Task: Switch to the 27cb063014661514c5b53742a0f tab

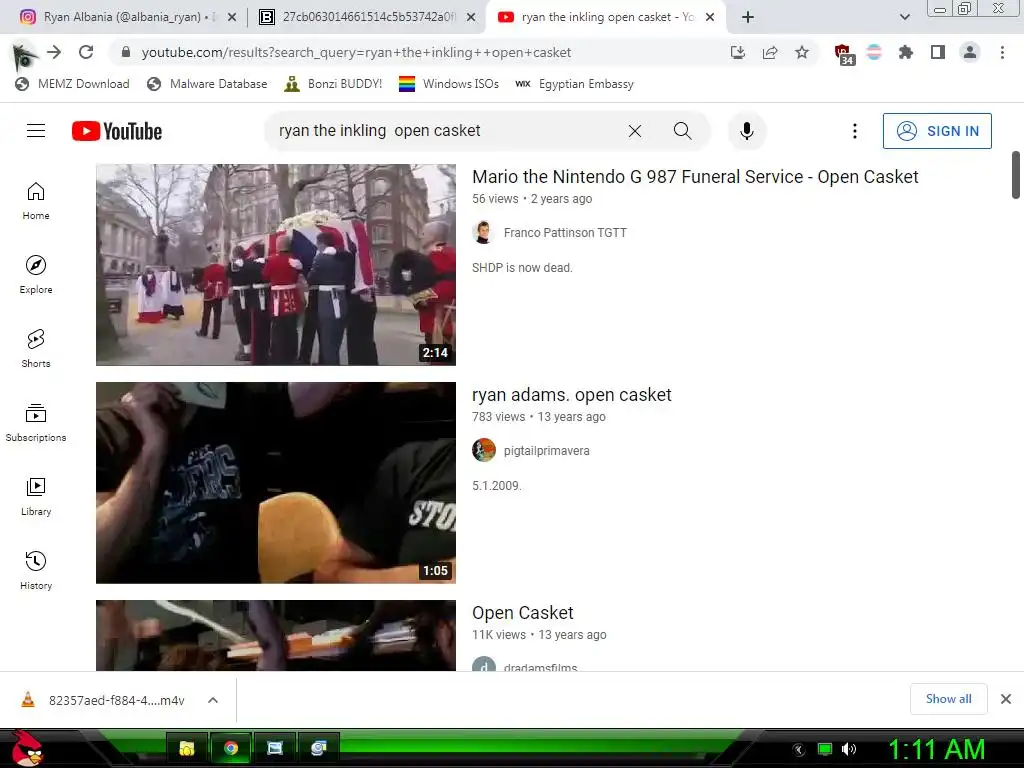Action: click(x=367, y=17)
